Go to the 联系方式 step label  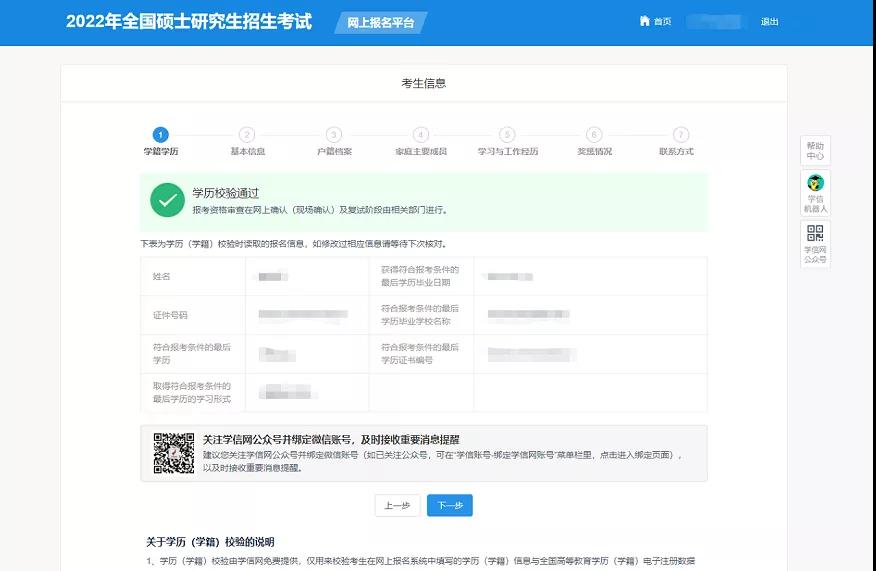(x=676, y=151)
